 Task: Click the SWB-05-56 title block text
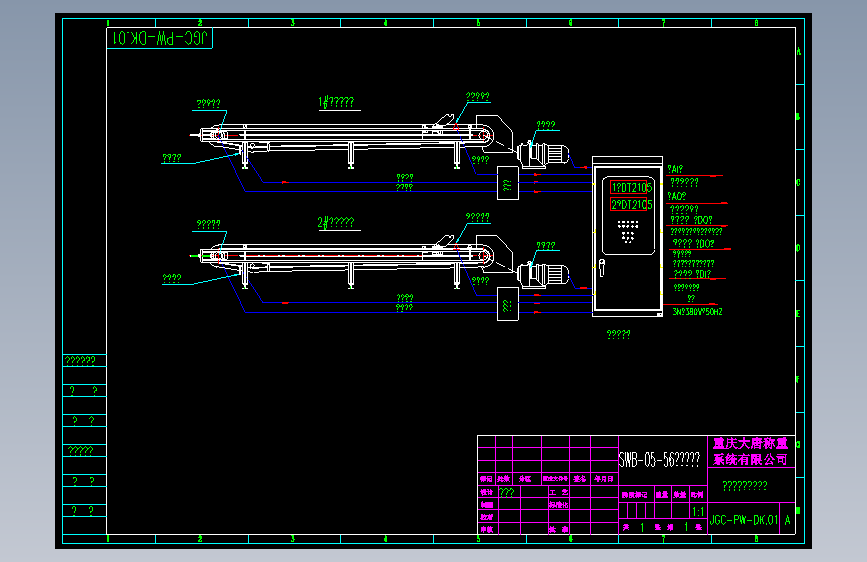[x=660, y=459]
